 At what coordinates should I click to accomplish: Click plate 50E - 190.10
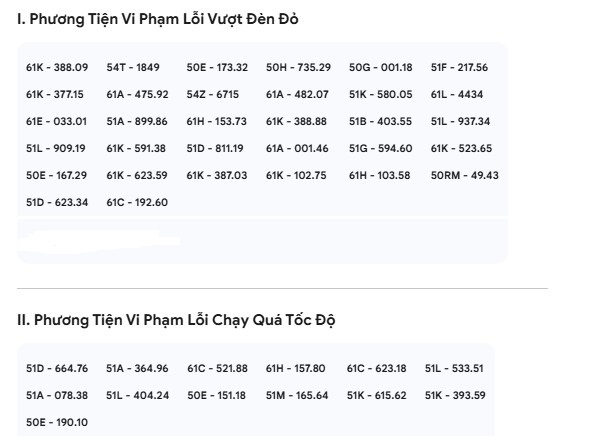[57, 422]
